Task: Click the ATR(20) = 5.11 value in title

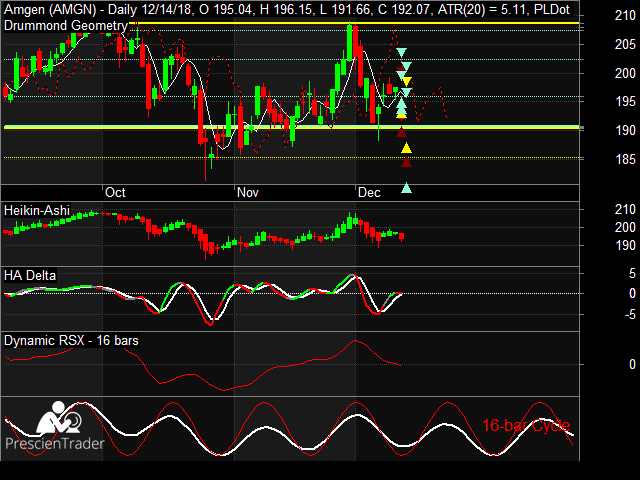Action: tap(483, 9)
